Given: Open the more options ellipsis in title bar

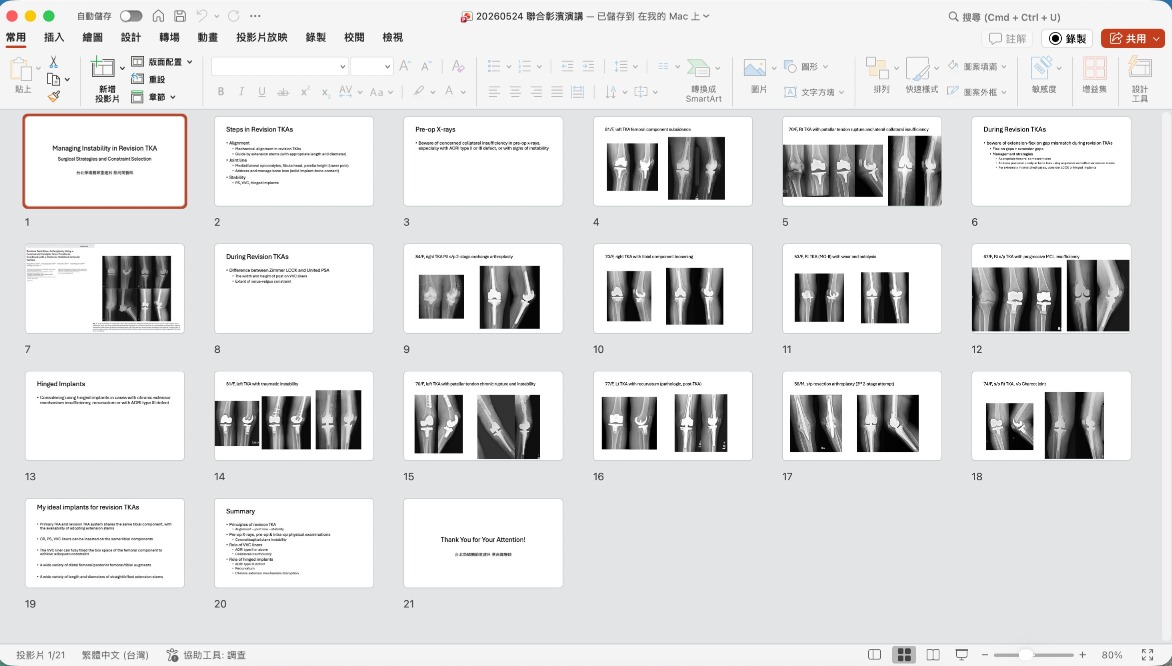Looking at the screenshot, I should [x=256, y=16].
